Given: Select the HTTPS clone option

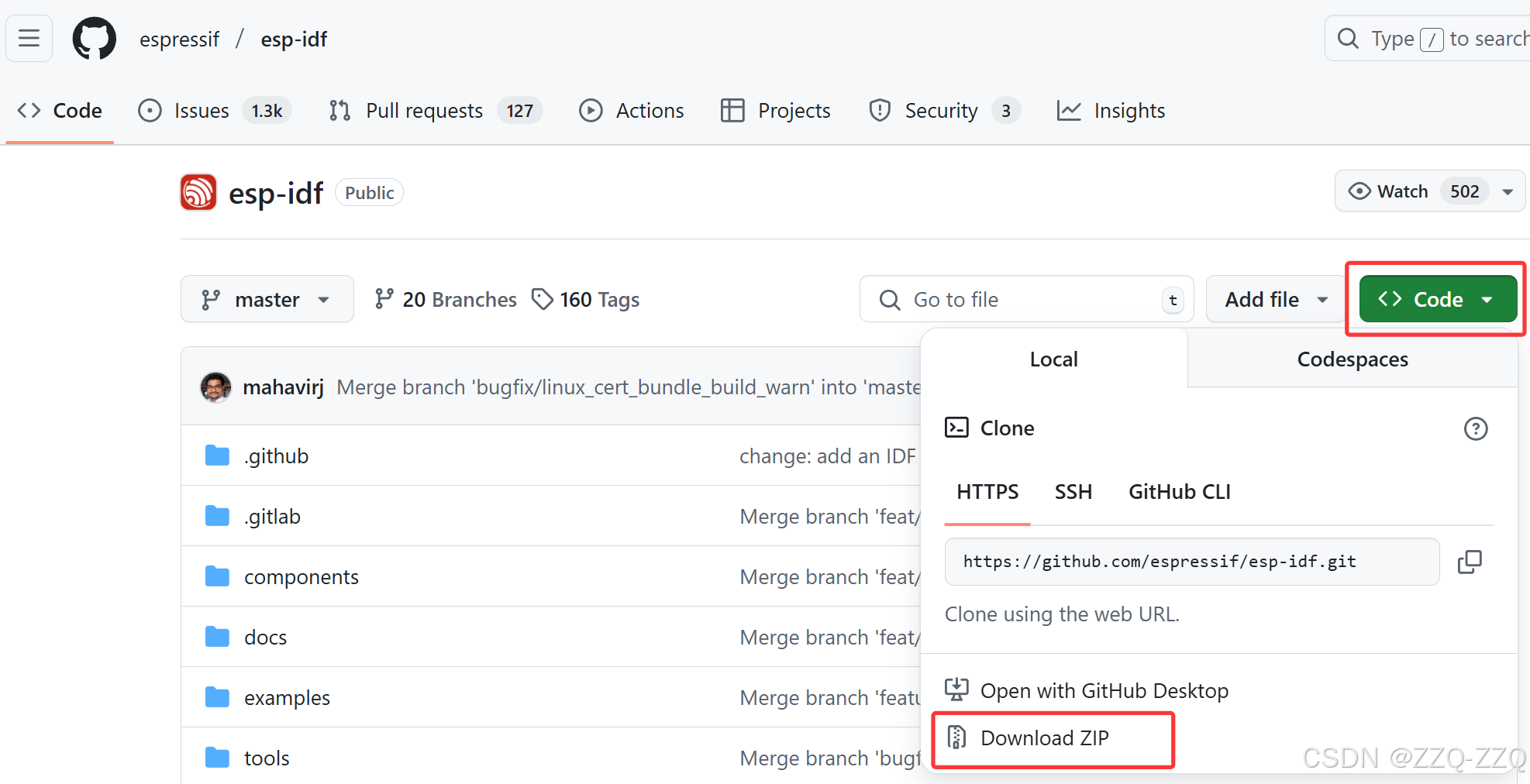Looking at the screenshot, I should pyautogui.click(x=987, y=492).
